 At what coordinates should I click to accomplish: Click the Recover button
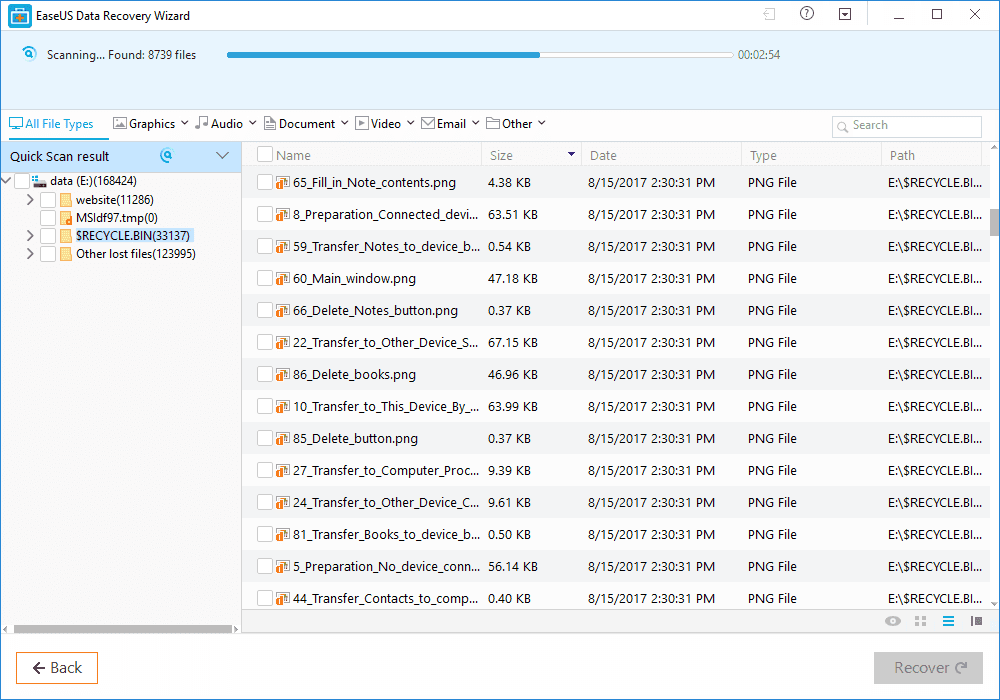point(928,667)
